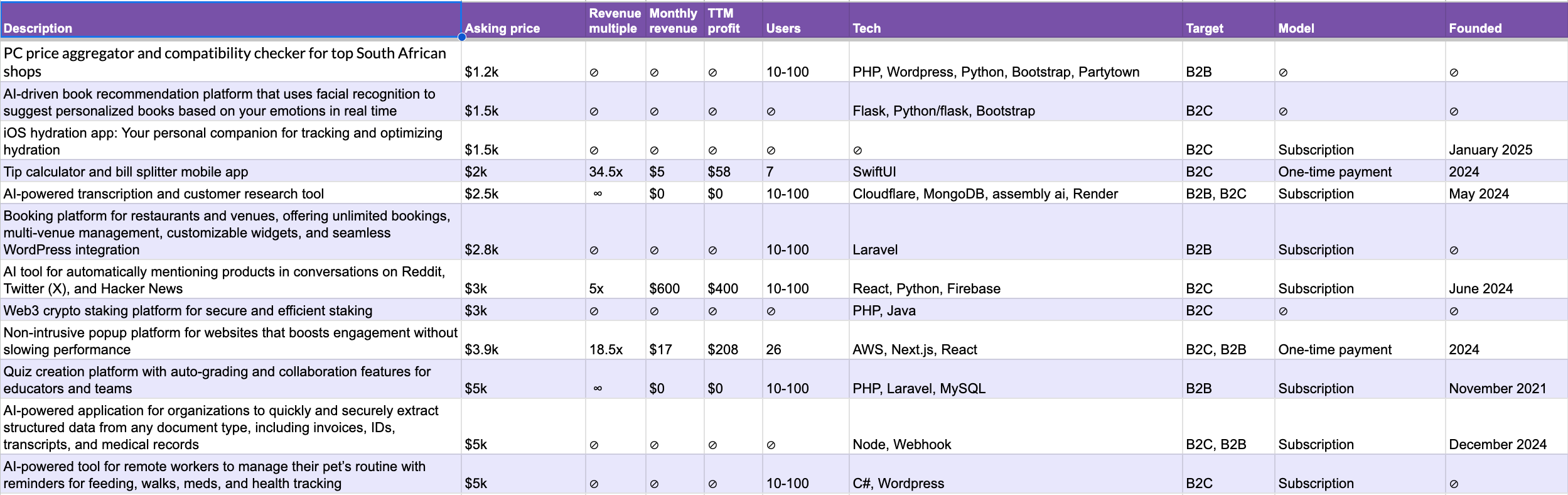Click the Founded column header
1568x495 pixels.
[x=1506, y=20]
